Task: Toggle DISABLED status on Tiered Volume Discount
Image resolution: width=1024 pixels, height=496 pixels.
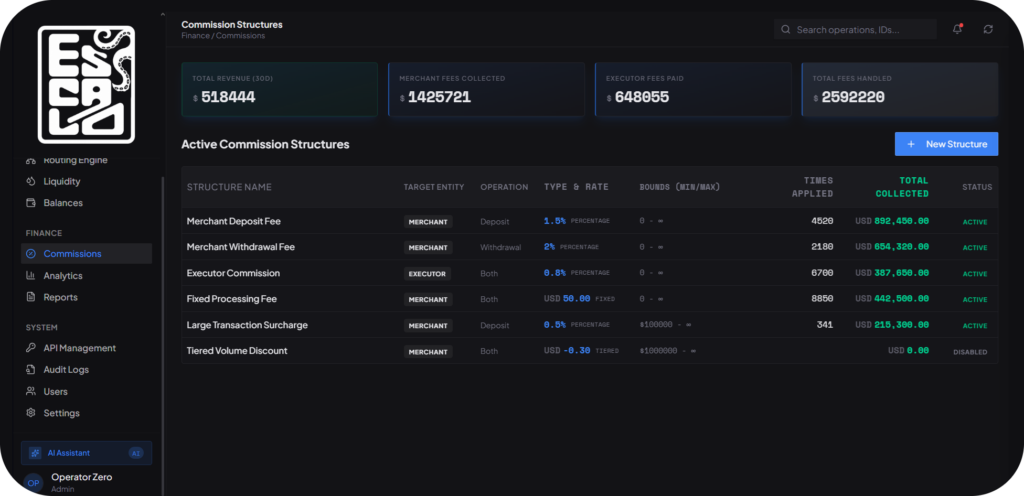Action: point(970,352)
